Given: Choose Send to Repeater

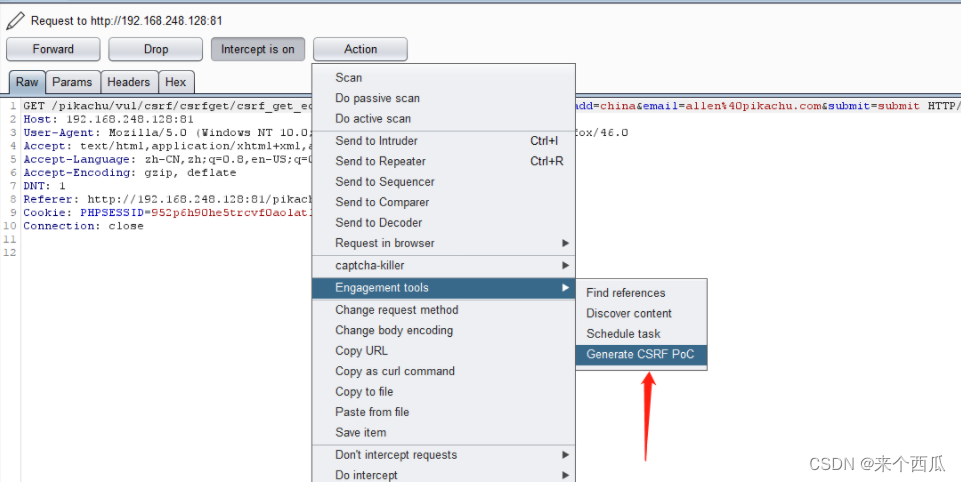Looking at the screenshot, I should coord(444,161).
